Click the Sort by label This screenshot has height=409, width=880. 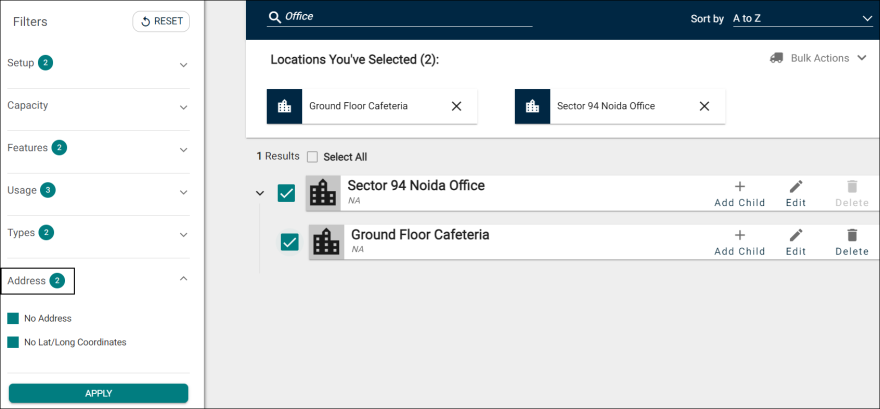click(x=707, y=19)
